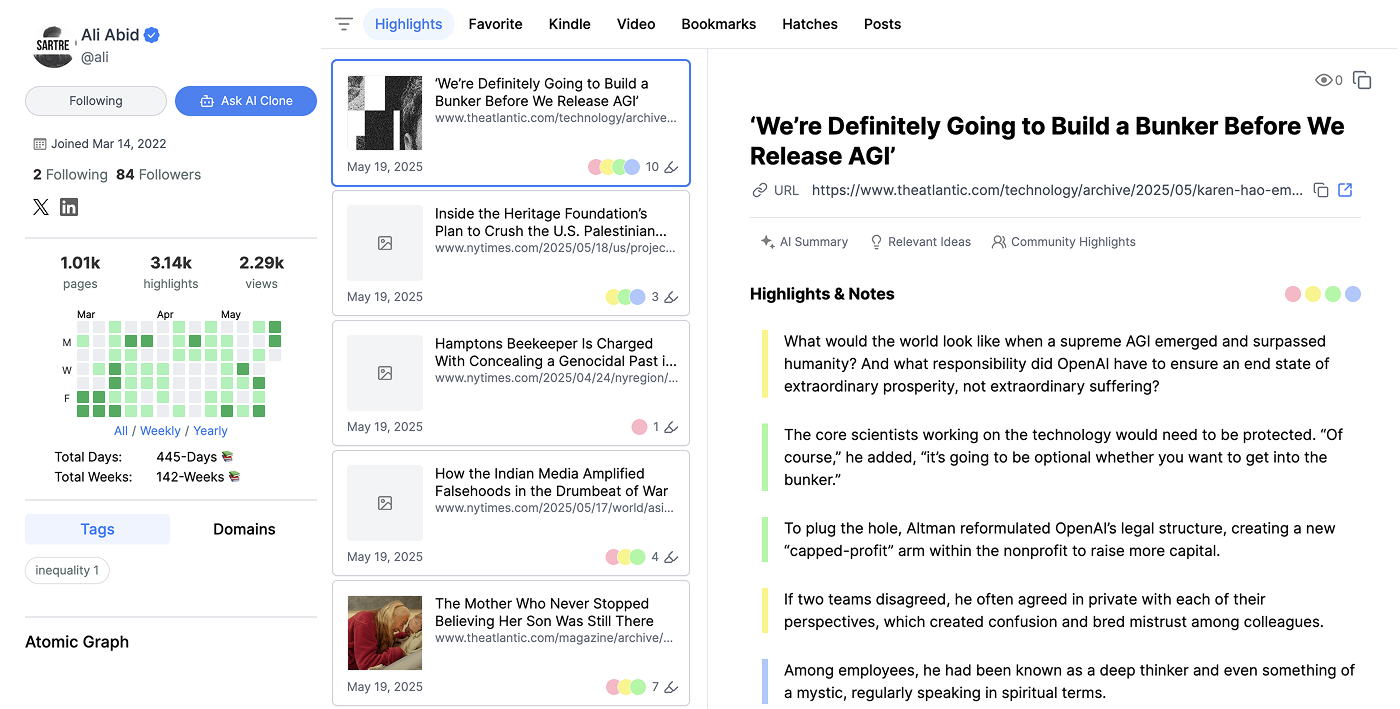This screenshot has width=1400, height=709.
Task: Select the Tags tab in sidebar
Action: coord(97,529)
